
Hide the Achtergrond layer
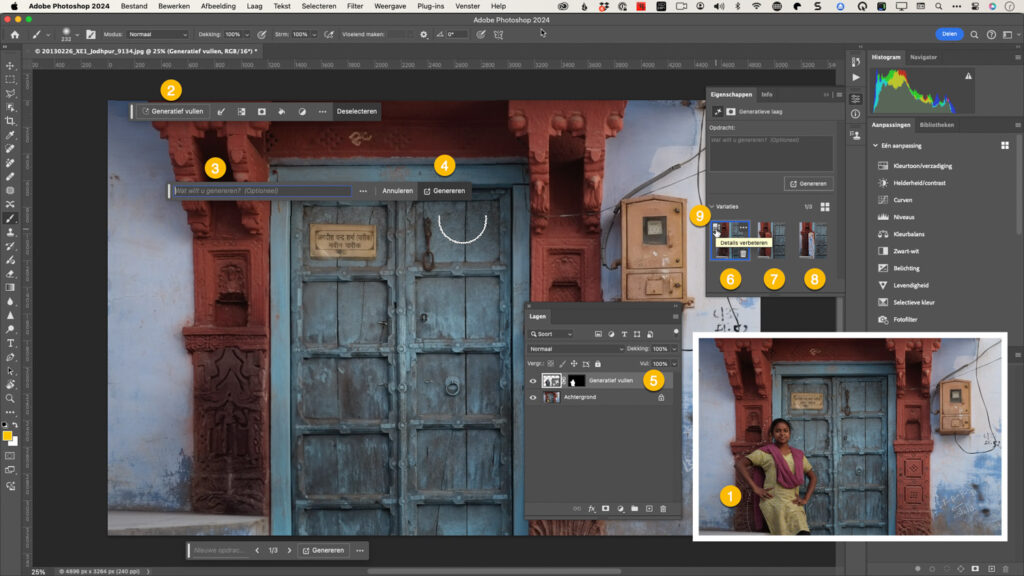533,397
